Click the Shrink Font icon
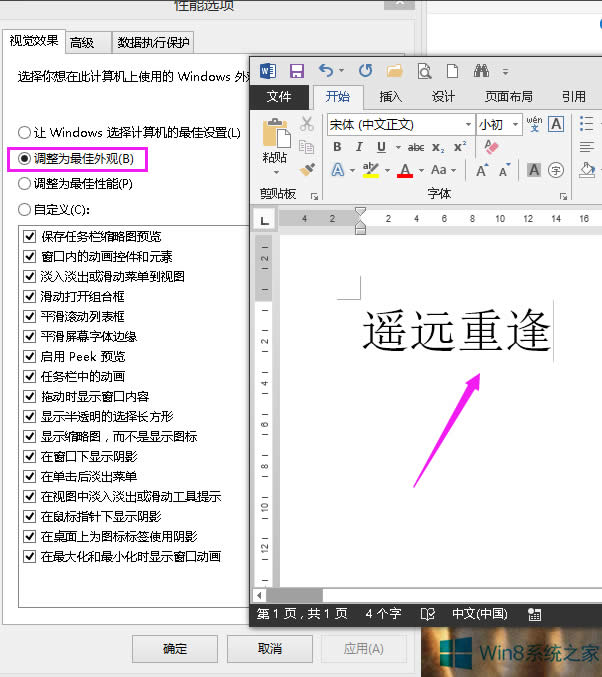The height and width of the screenshot is (677, 602). click(x=504, y=170)
